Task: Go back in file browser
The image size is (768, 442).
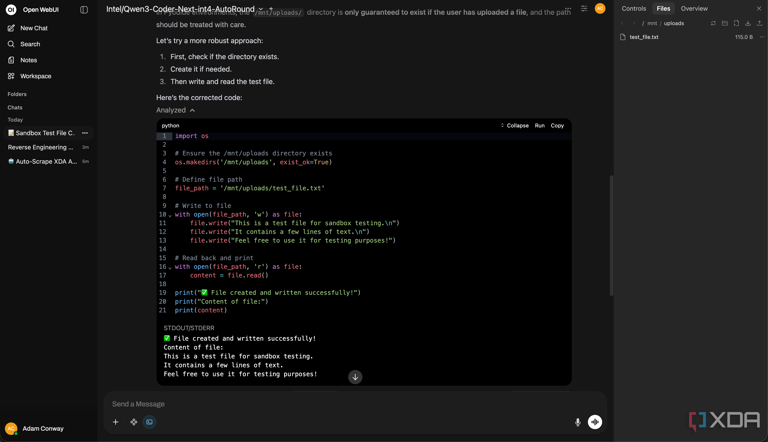Action: pos(622,24)
